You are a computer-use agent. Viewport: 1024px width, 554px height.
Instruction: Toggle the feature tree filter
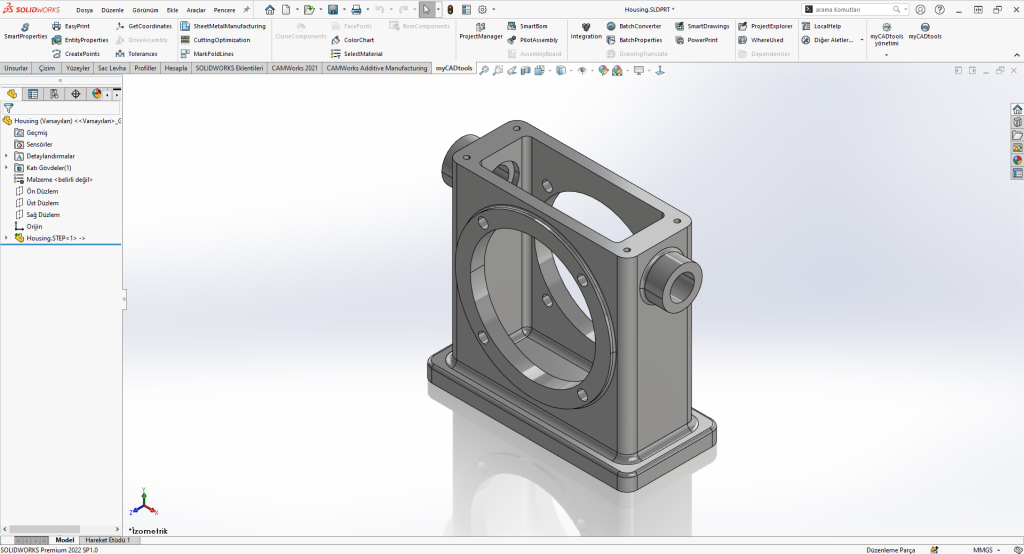click(x=9, y=108)
